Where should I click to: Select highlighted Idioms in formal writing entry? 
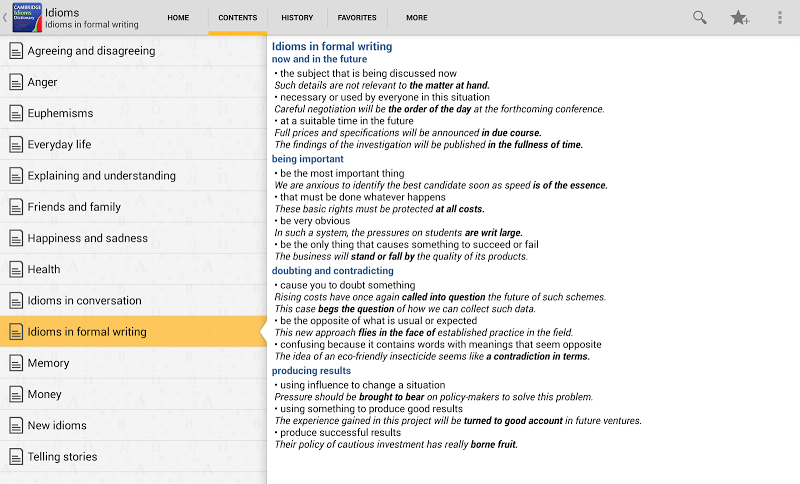tap(133, 332)
